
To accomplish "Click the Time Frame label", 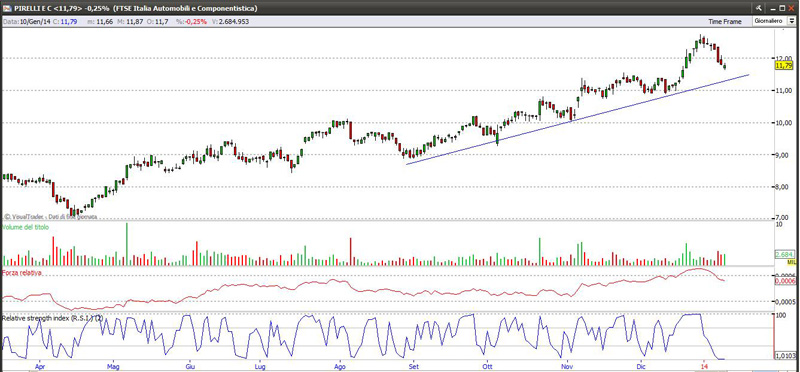I will [724, 22].
